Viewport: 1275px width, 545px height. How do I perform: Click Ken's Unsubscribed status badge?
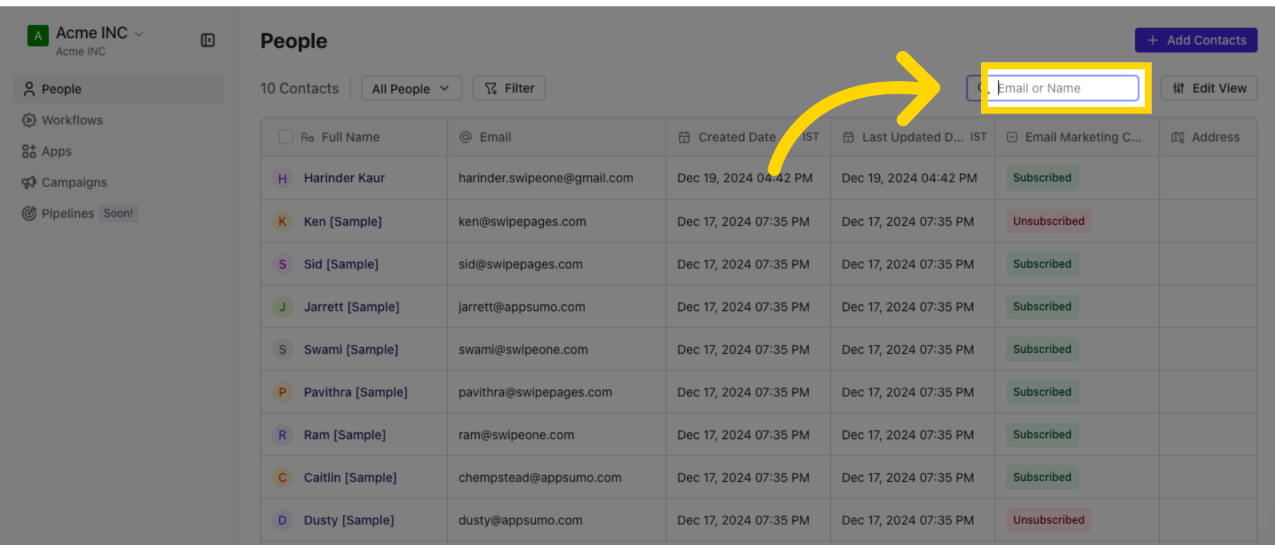(1048, 221)
